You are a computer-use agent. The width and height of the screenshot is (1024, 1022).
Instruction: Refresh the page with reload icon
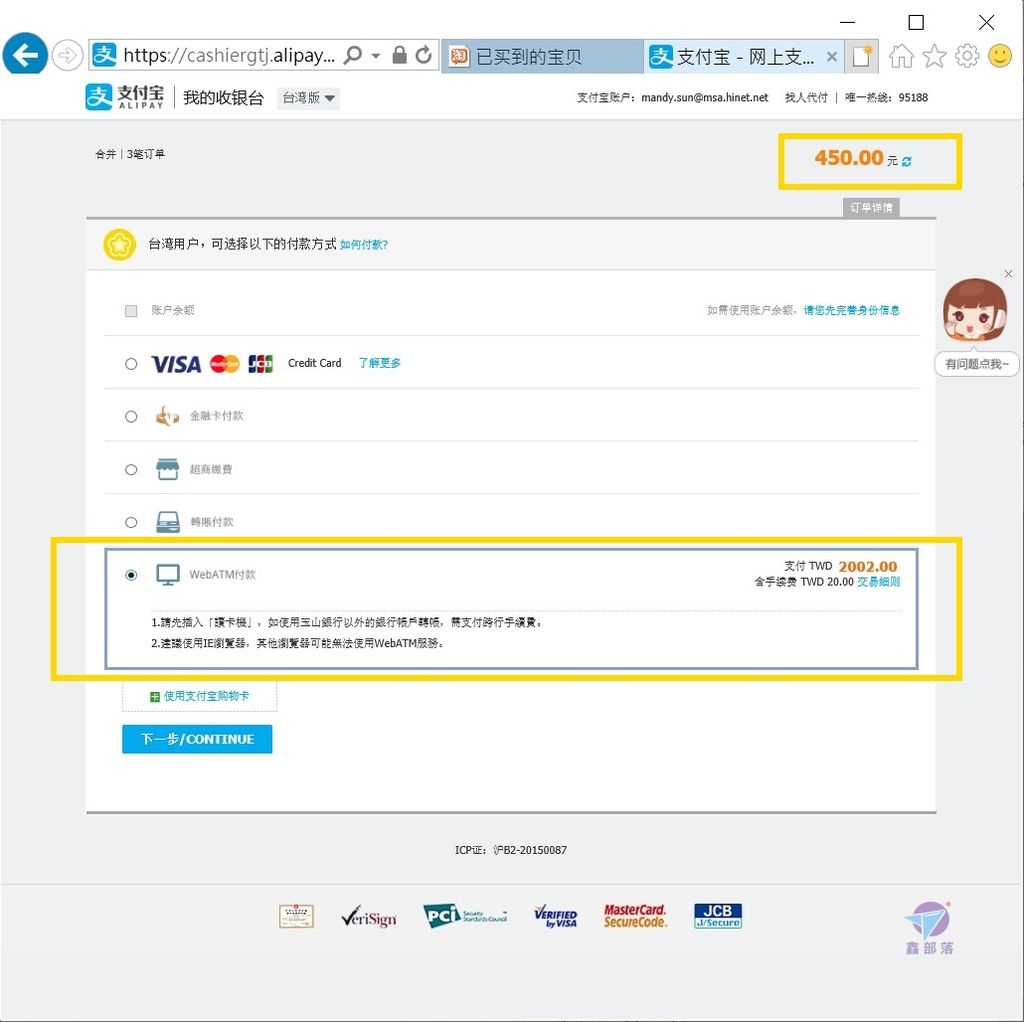424,55
